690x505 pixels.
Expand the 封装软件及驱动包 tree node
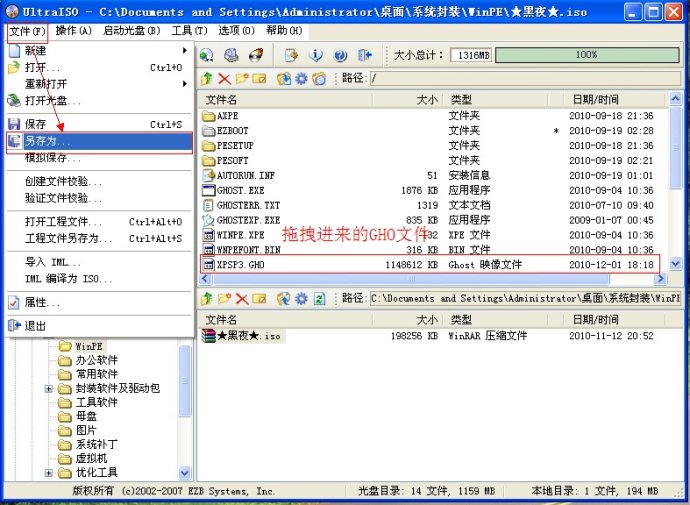point(49,388)
